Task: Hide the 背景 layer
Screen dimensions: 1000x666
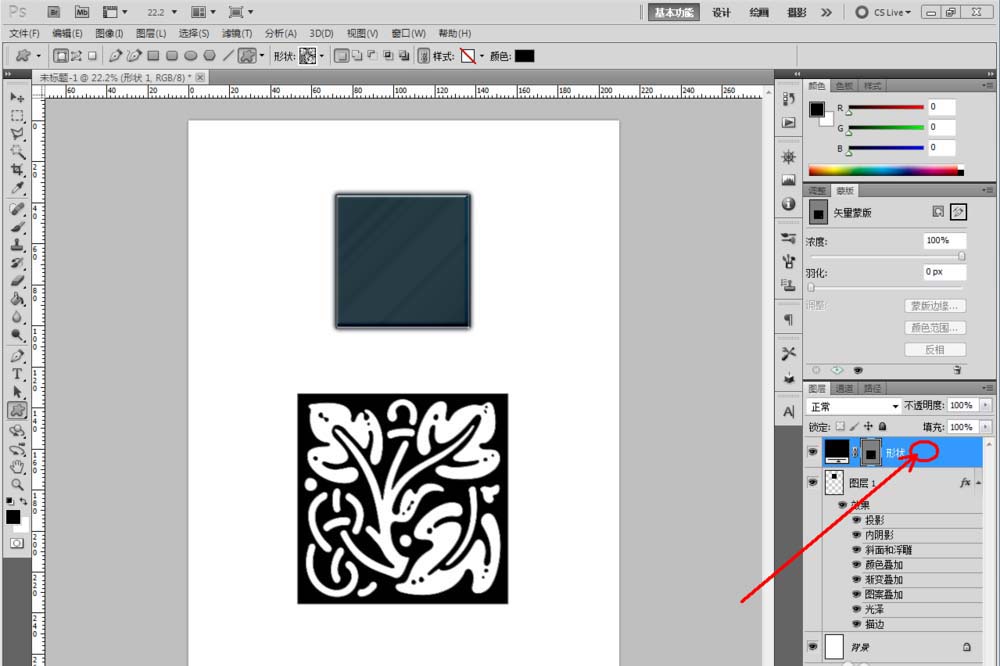Action: (812, 647)
